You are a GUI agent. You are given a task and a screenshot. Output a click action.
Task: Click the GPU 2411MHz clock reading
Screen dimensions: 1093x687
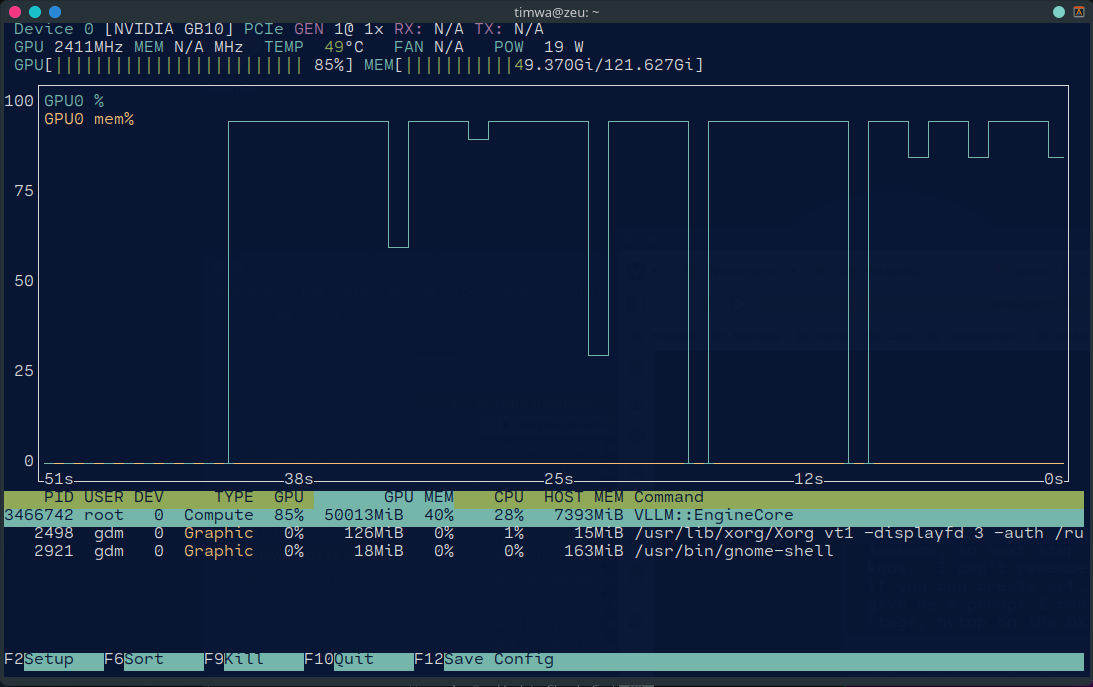click(68, 47)
